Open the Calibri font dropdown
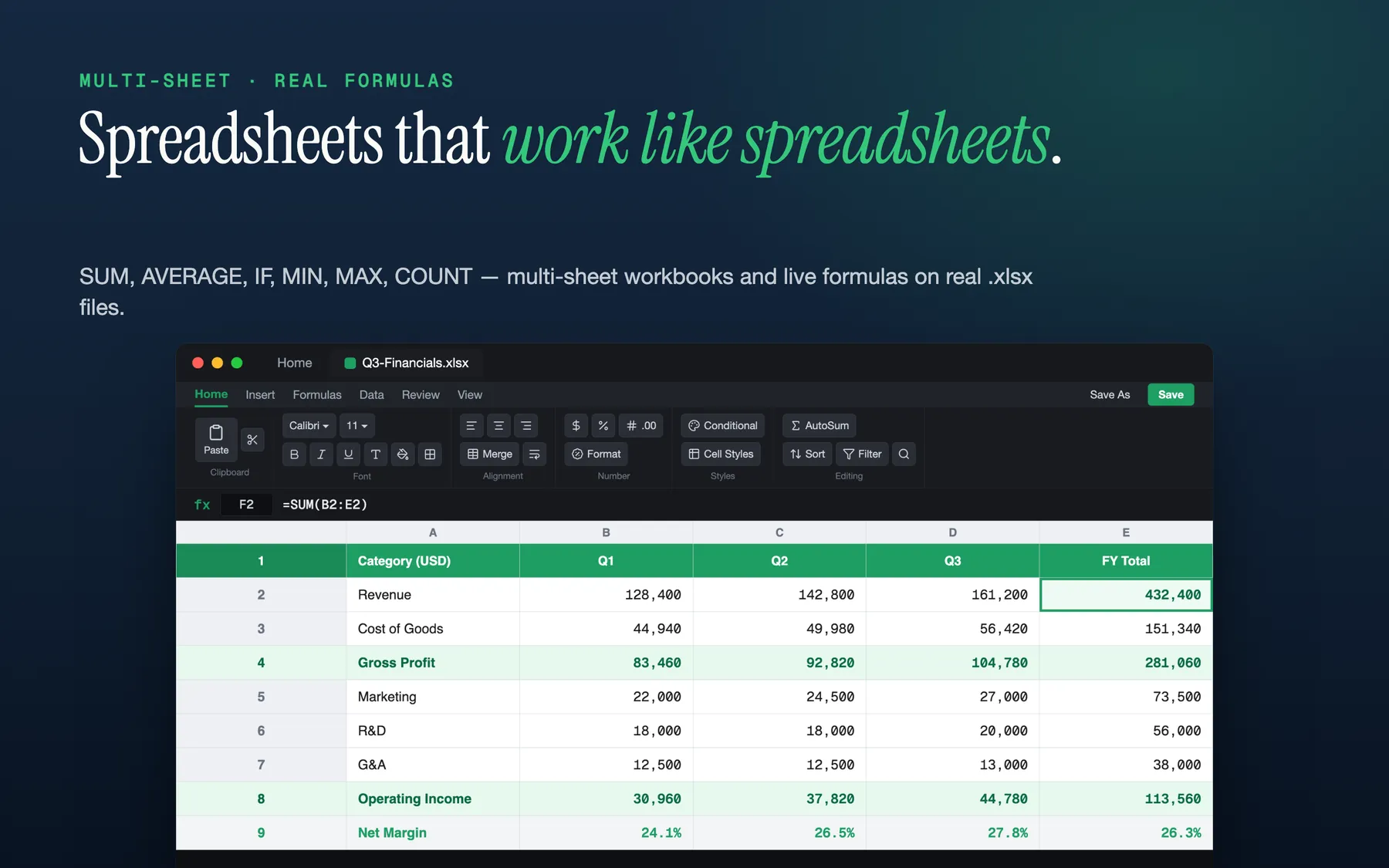Screen dimensions: 1389x868 tap(309, 426)
